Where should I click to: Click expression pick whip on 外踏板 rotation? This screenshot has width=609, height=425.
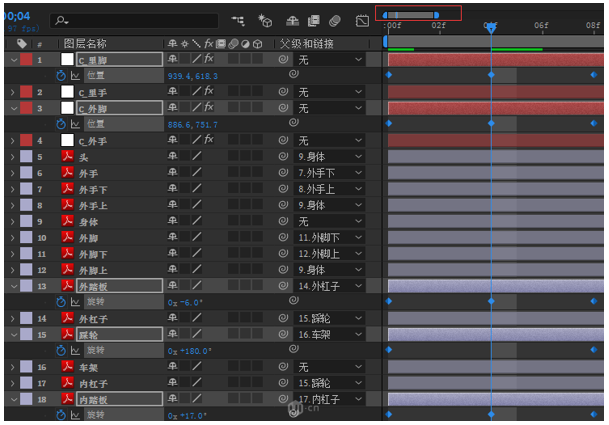[294, 300]
